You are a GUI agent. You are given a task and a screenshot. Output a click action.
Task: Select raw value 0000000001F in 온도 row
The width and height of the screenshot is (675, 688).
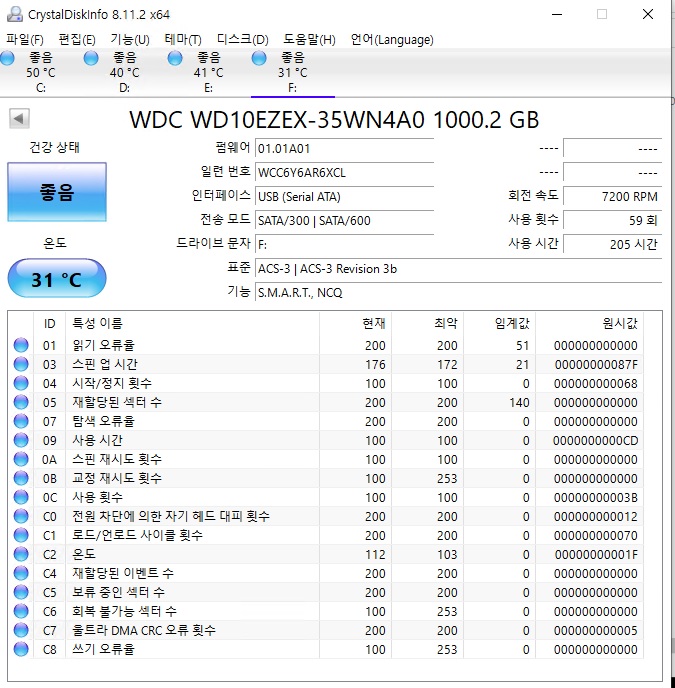[596, 555]
